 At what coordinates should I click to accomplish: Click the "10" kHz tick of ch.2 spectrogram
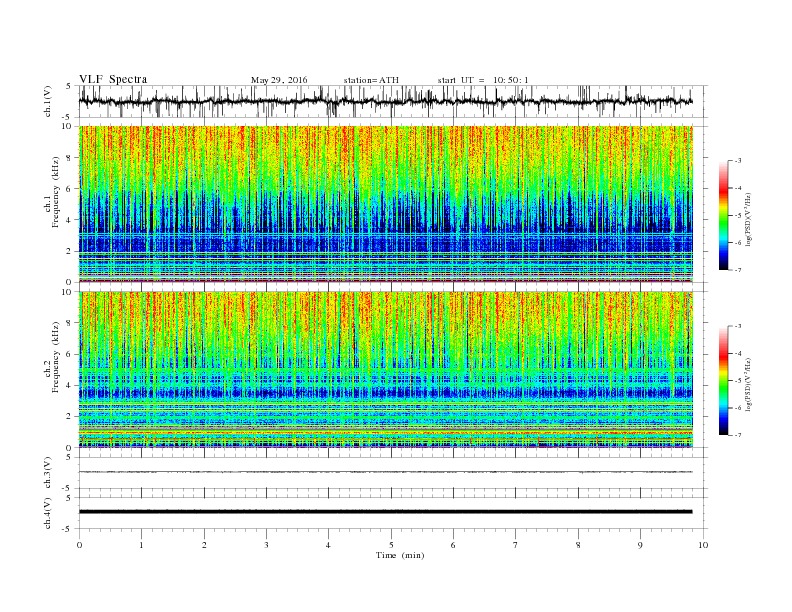click(69, 292)
